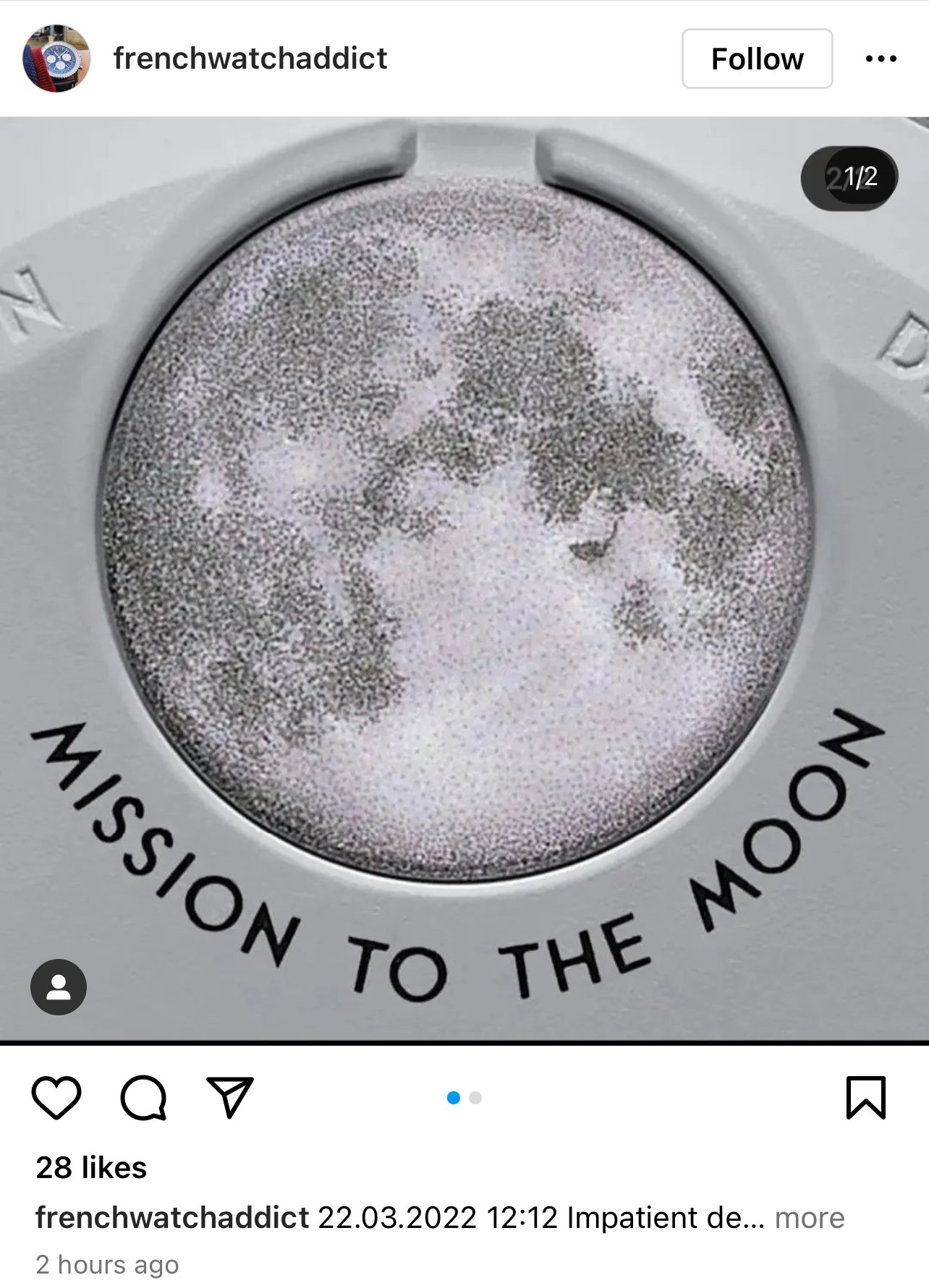Click caption text '22.03.2022 12:12 Impatient de'
This screenshot has width=929, height=1288.
click(x=540, y=1218)
